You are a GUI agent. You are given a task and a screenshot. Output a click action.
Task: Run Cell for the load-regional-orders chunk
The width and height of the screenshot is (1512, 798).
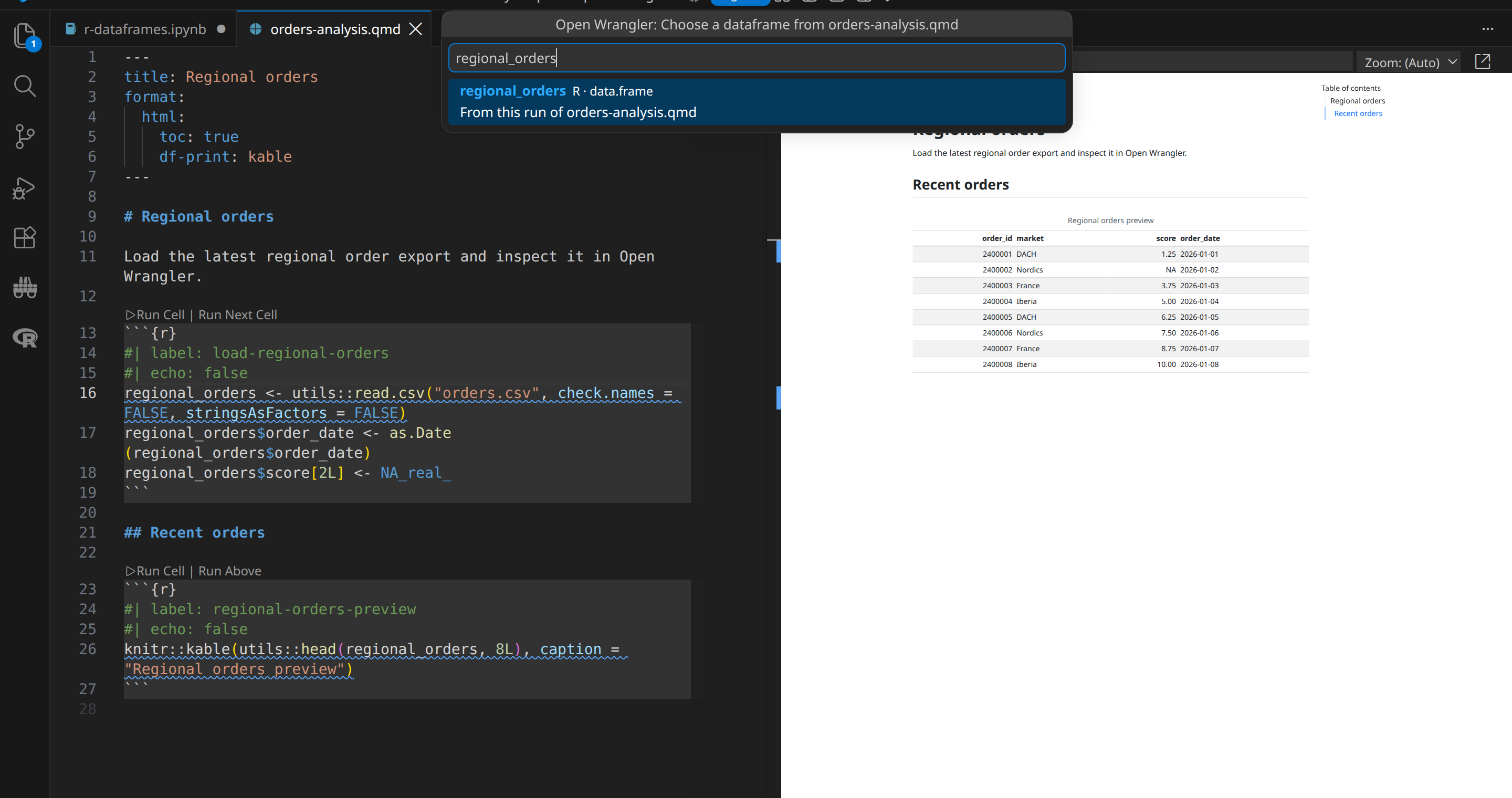click(155, 314)
